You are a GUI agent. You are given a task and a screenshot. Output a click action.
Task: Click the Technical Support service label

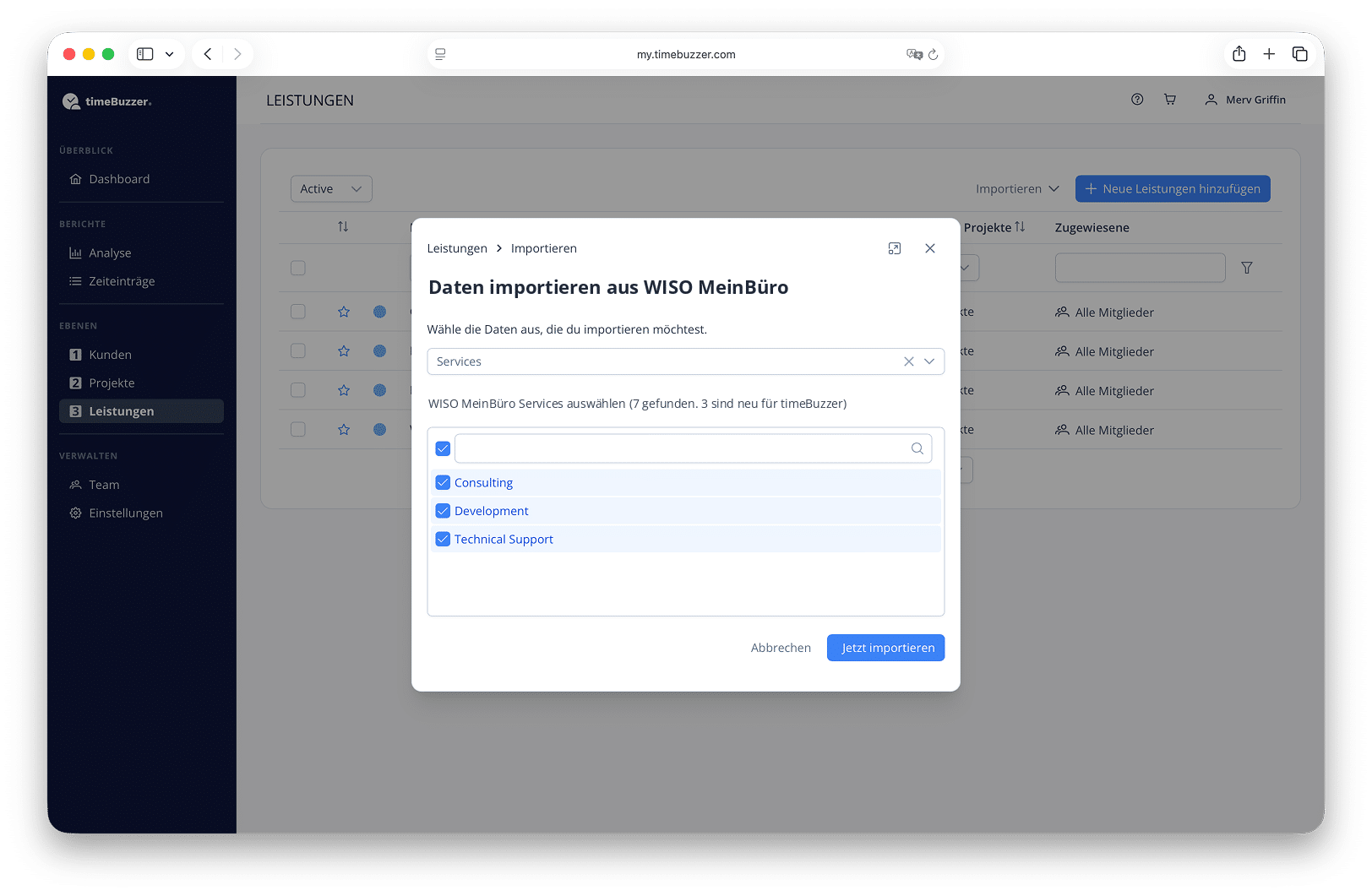pyautogui.click(x=504, y=540)
